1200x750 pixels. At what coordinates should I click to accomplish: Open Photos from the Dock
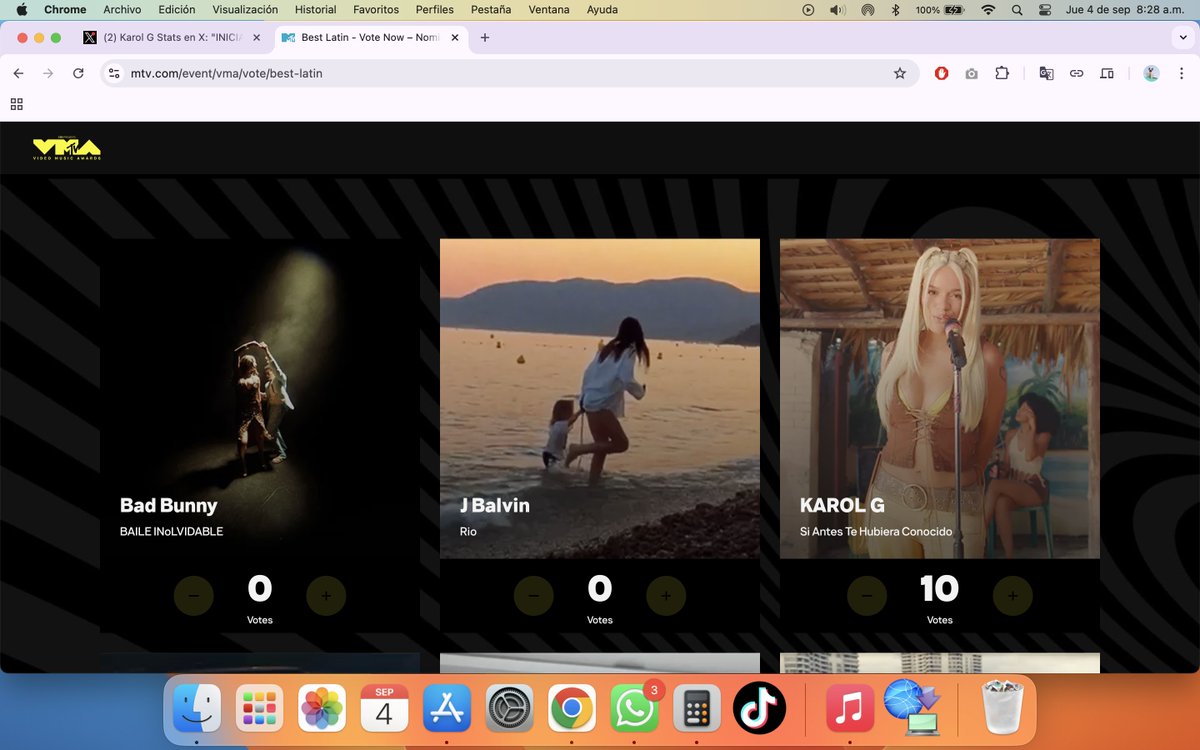[322, 709]
